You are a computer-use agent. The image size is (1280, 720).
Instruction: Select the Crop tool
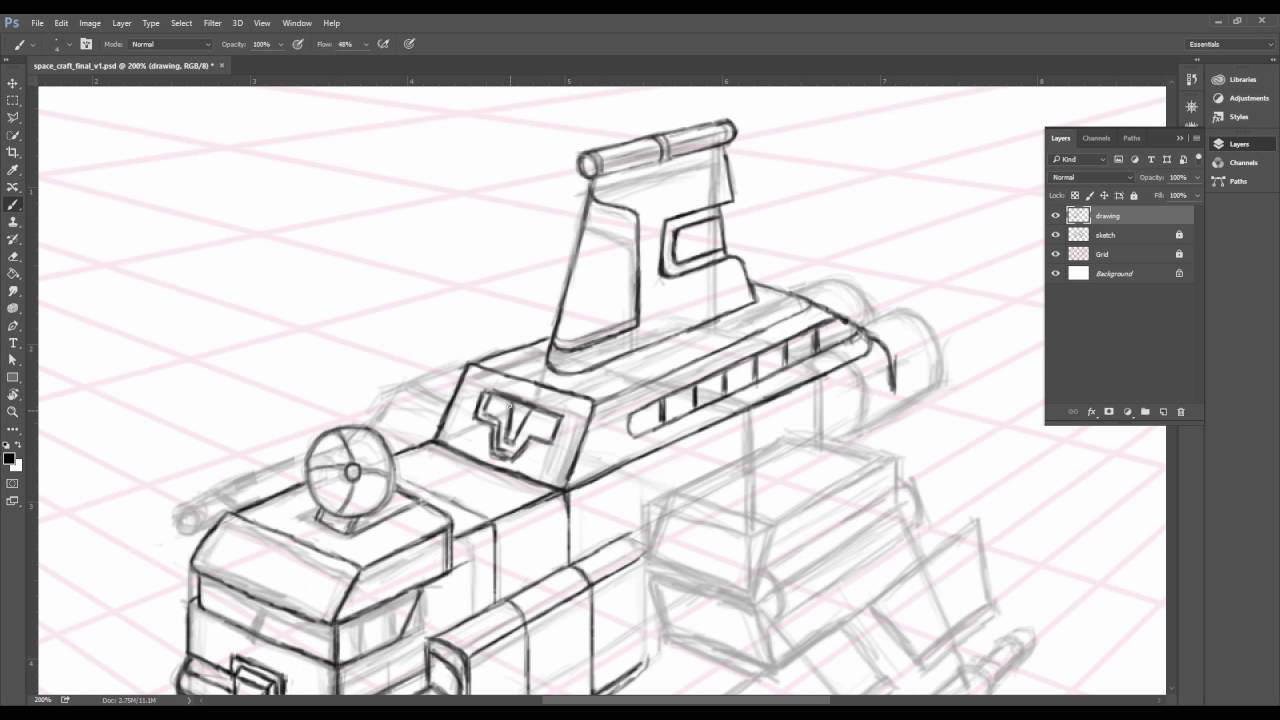pyautogui.click(x=13, y=152)
